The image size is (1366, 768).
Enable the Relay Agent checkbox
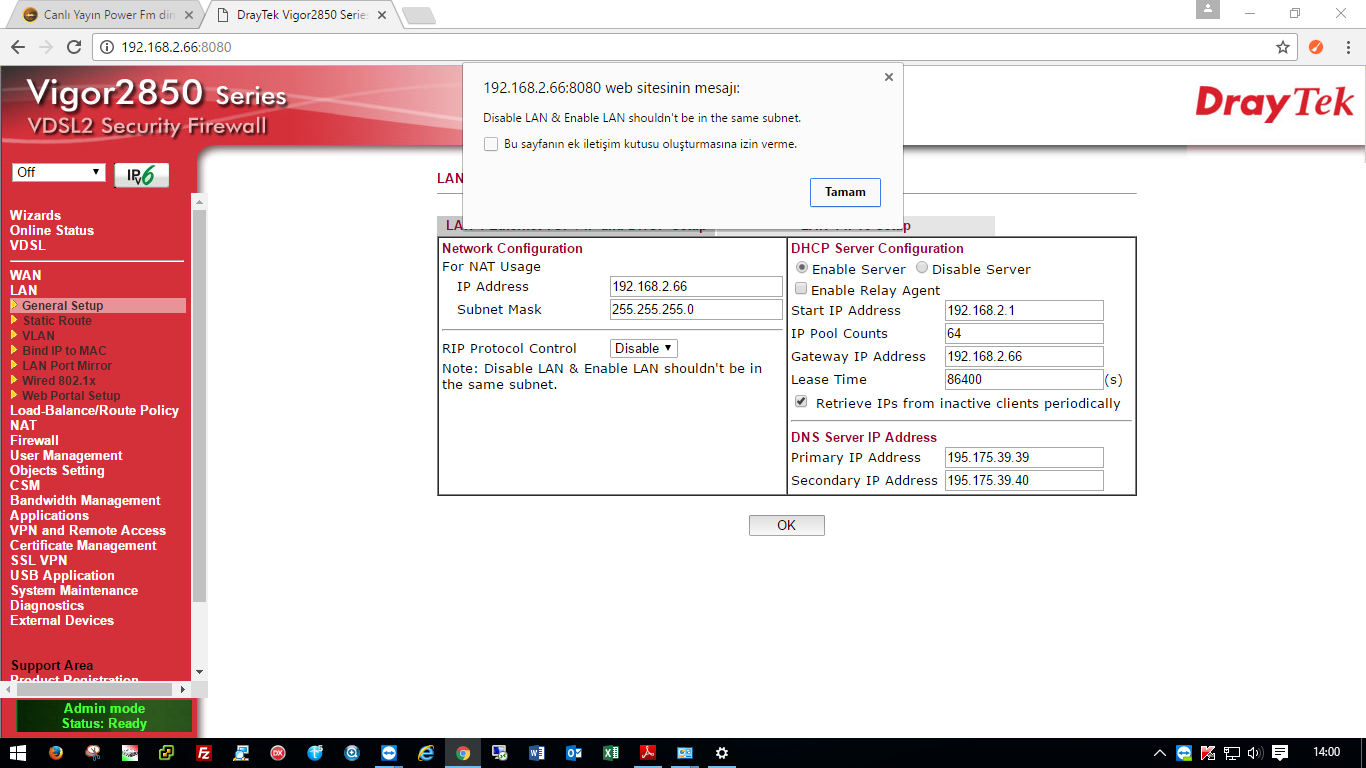(801, 289)
